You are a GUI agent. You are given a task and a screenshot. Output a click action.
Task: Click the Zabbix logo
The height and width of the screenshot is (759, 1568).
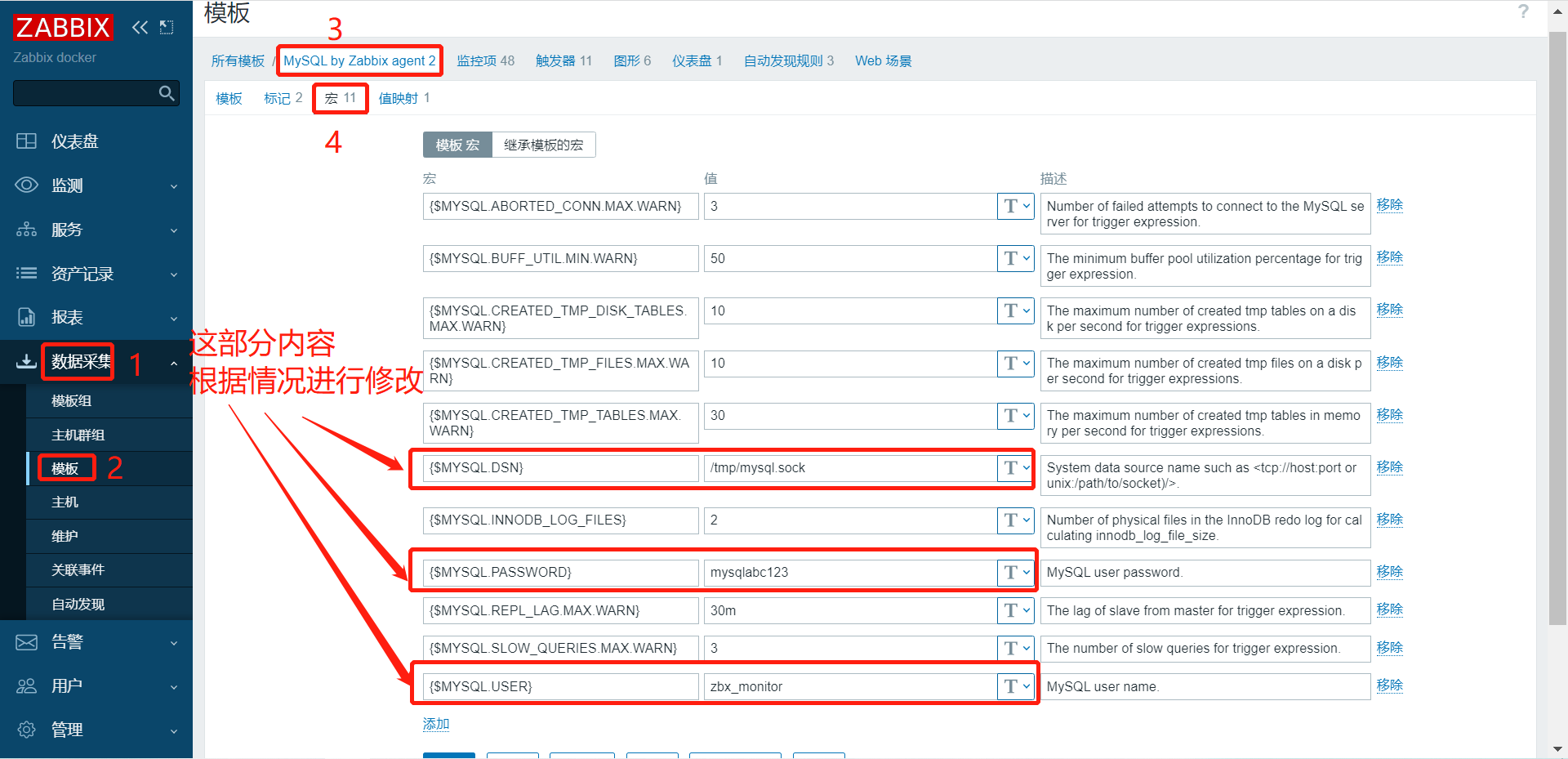(x=63, y=27)
